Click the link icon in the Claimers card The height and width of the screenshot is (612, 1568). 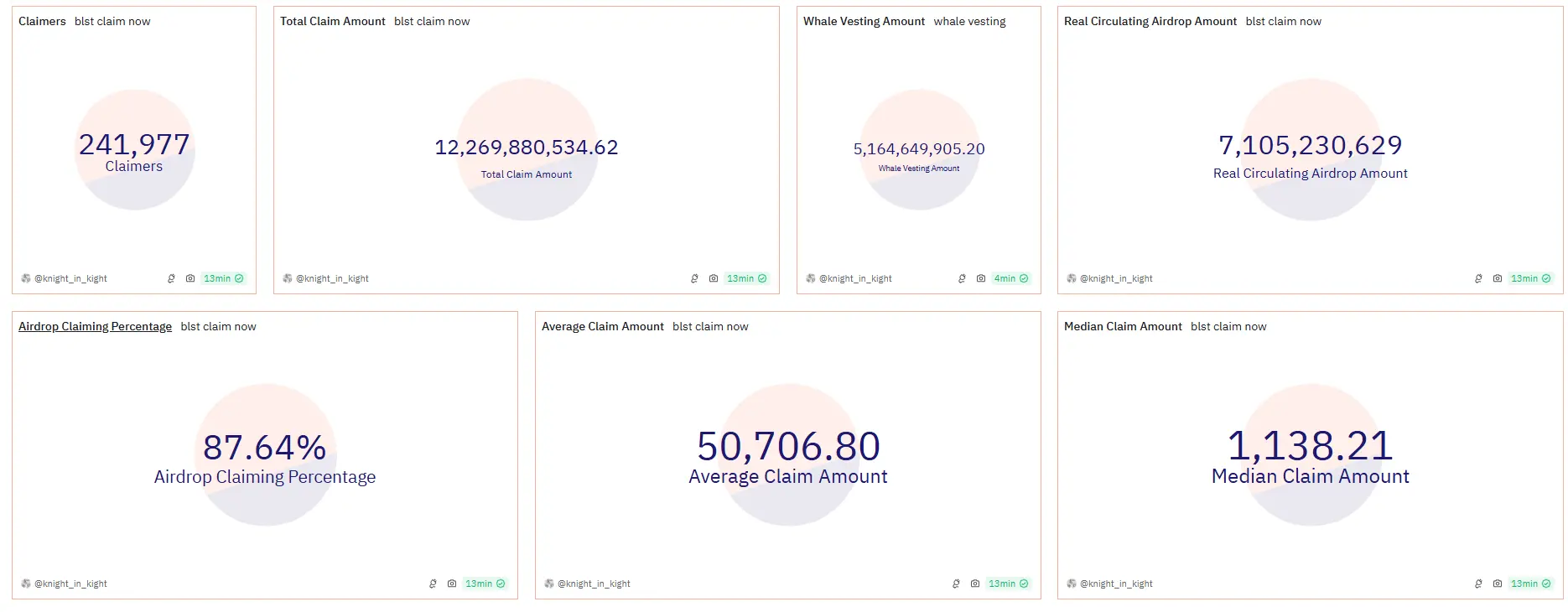(x=171, y=278)
